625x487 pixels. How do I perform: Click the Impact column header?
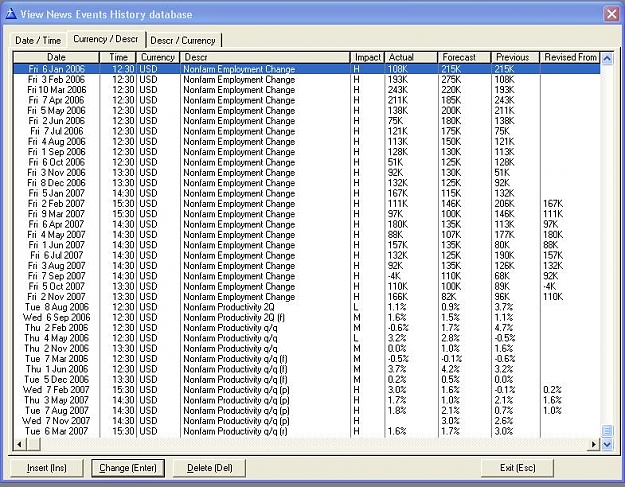[x=368, y=57]
